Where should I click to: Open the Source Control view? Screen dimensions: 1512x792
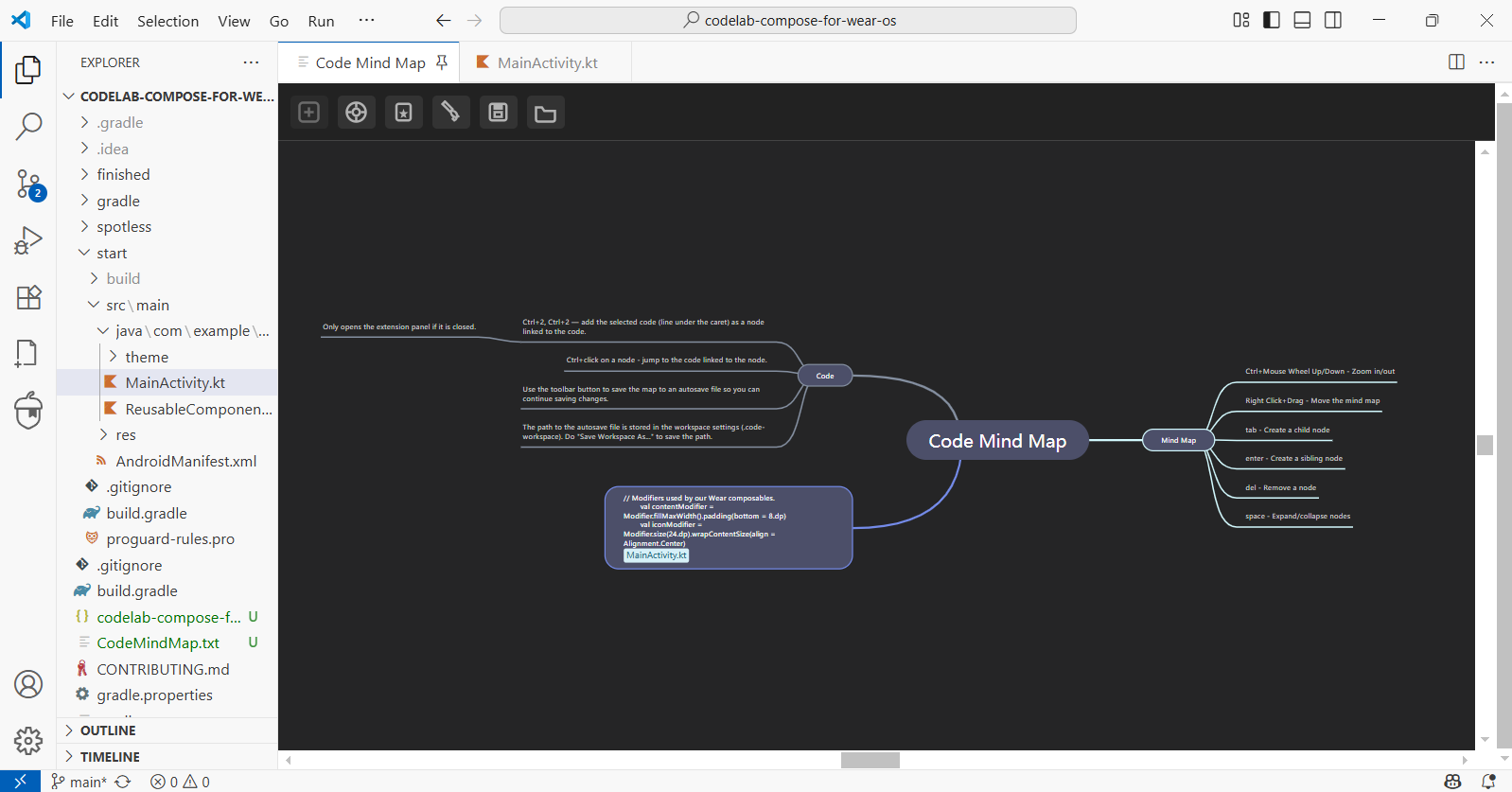(x=28, y=185)
